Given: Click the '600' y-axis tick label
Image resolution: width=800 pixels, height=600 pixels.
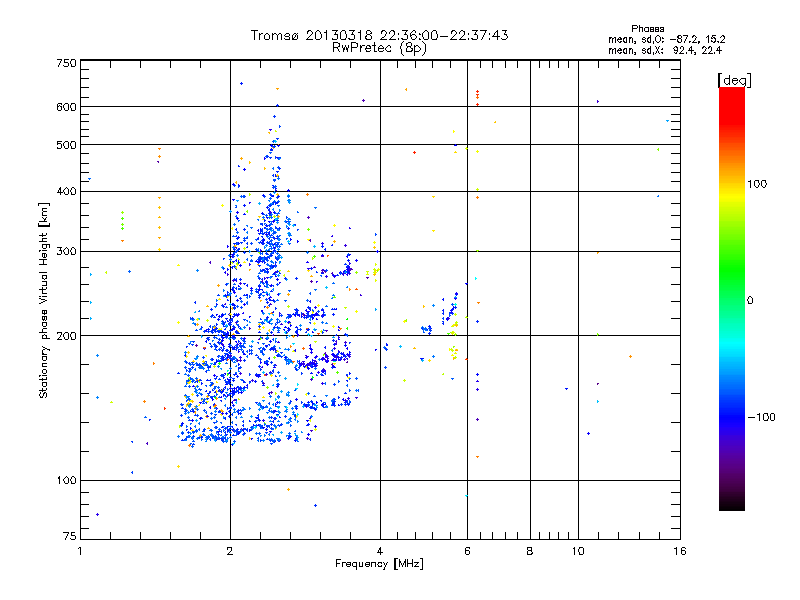Looking at the screenshot, I should (66, 107).
